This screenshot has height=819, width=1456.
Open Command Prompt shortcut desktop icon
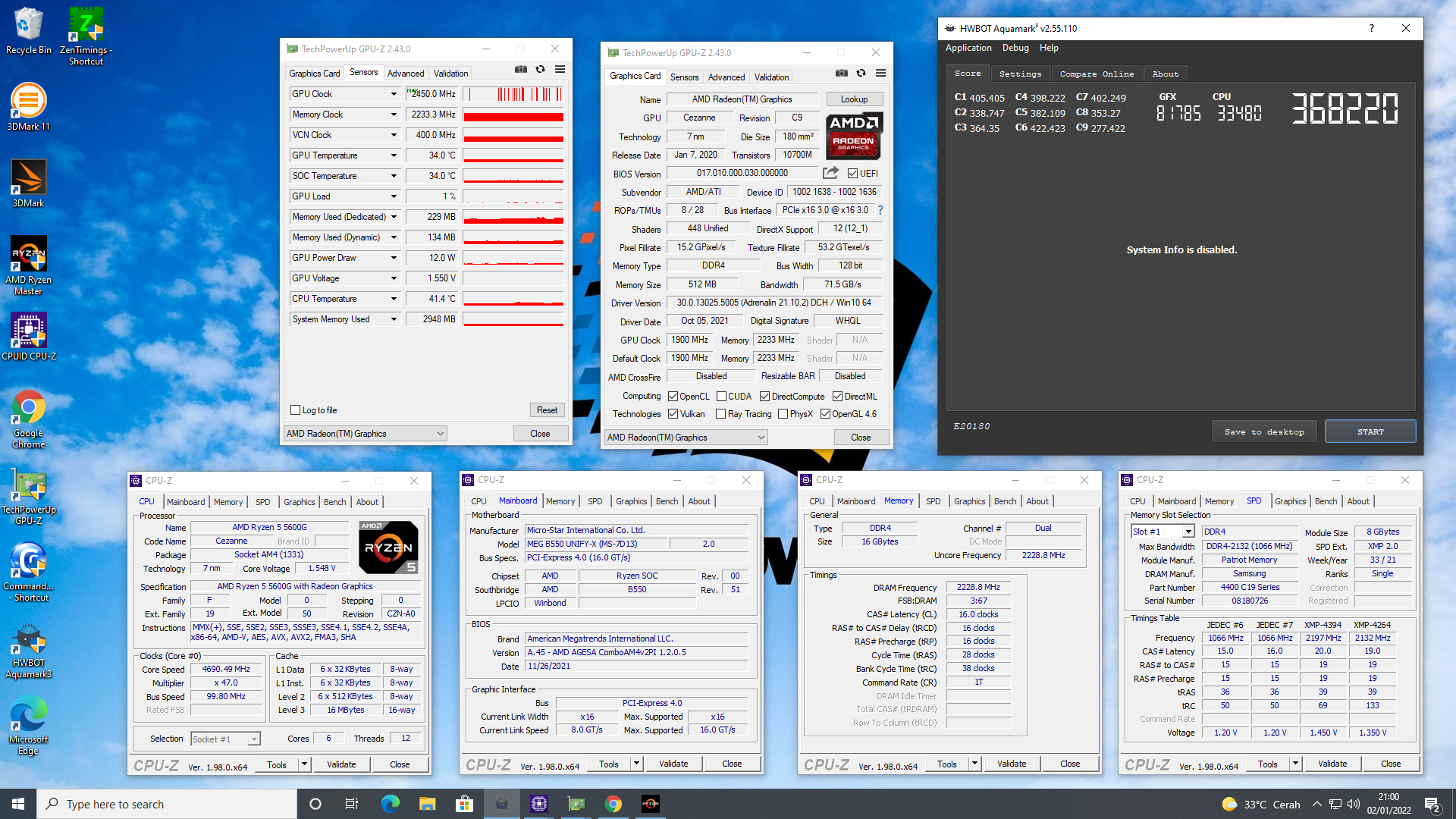pos(28,573)
